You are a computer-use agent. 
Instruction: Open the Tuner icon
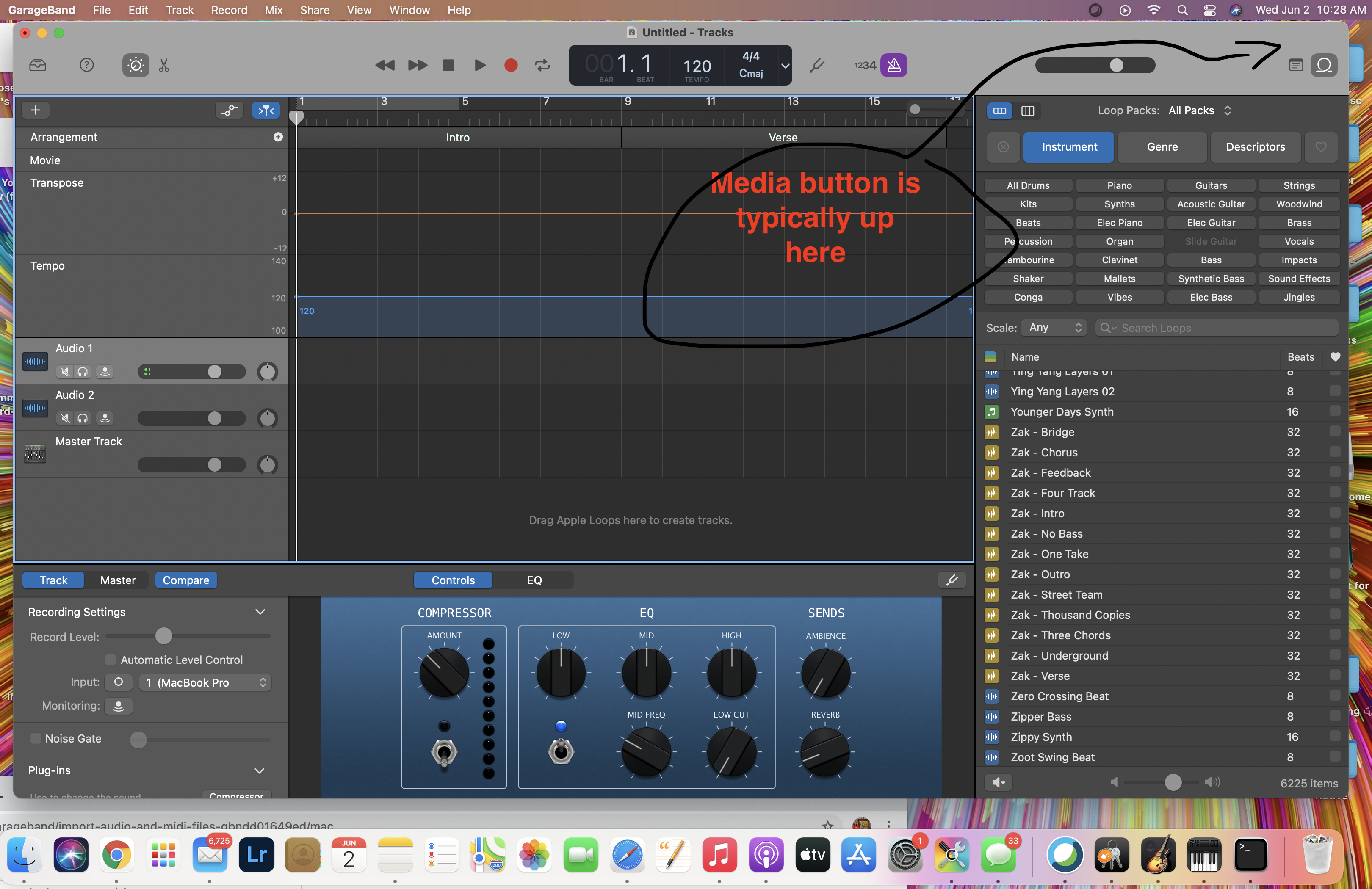[816, 65]
